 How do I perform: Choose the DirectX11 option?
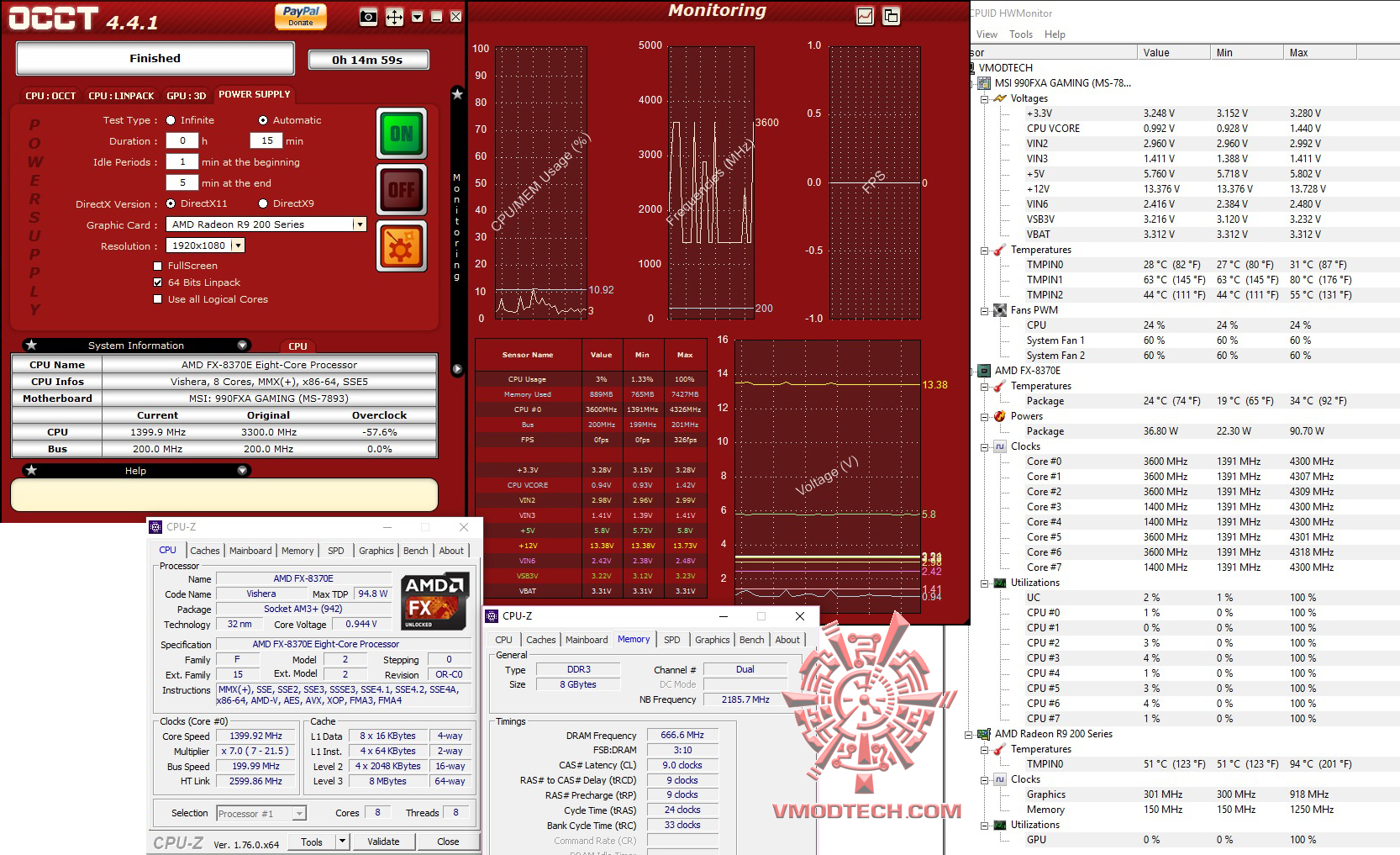click(x=171, y=203)
